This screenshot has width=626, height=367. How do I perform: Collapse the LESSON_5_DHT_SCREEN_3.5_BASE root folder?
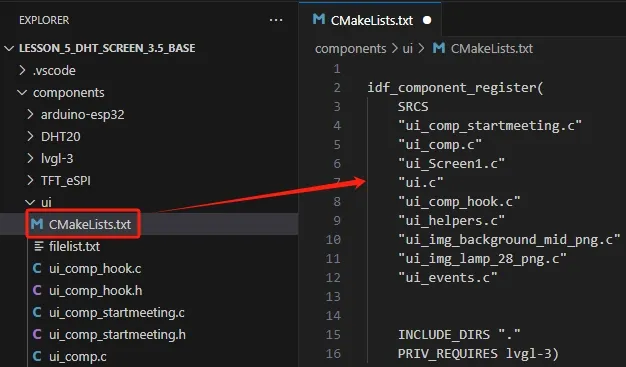pyautogui.click(x=9, y=48)
